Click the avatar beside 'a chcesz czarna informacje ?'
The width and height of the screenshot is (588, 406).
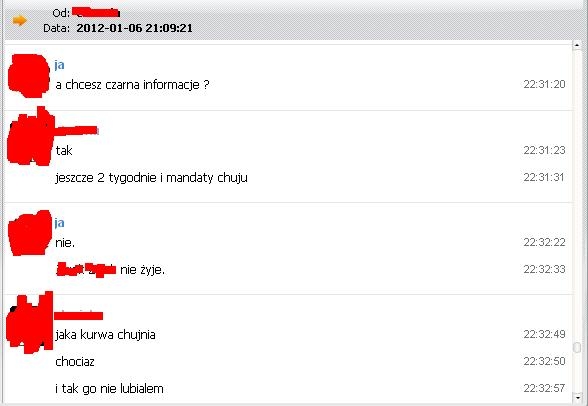pyautogui.click(x=29, y=76)
